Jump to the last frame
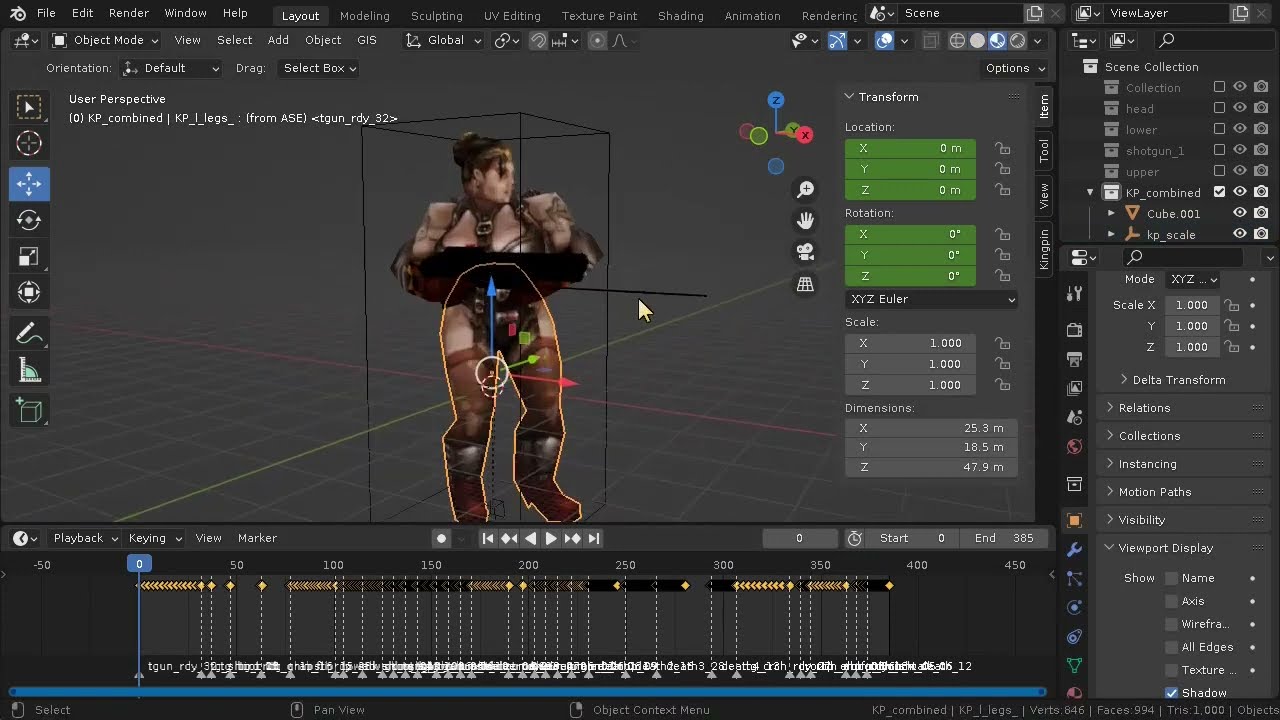This screenshot has width=1280, height=720. [593, 538]
